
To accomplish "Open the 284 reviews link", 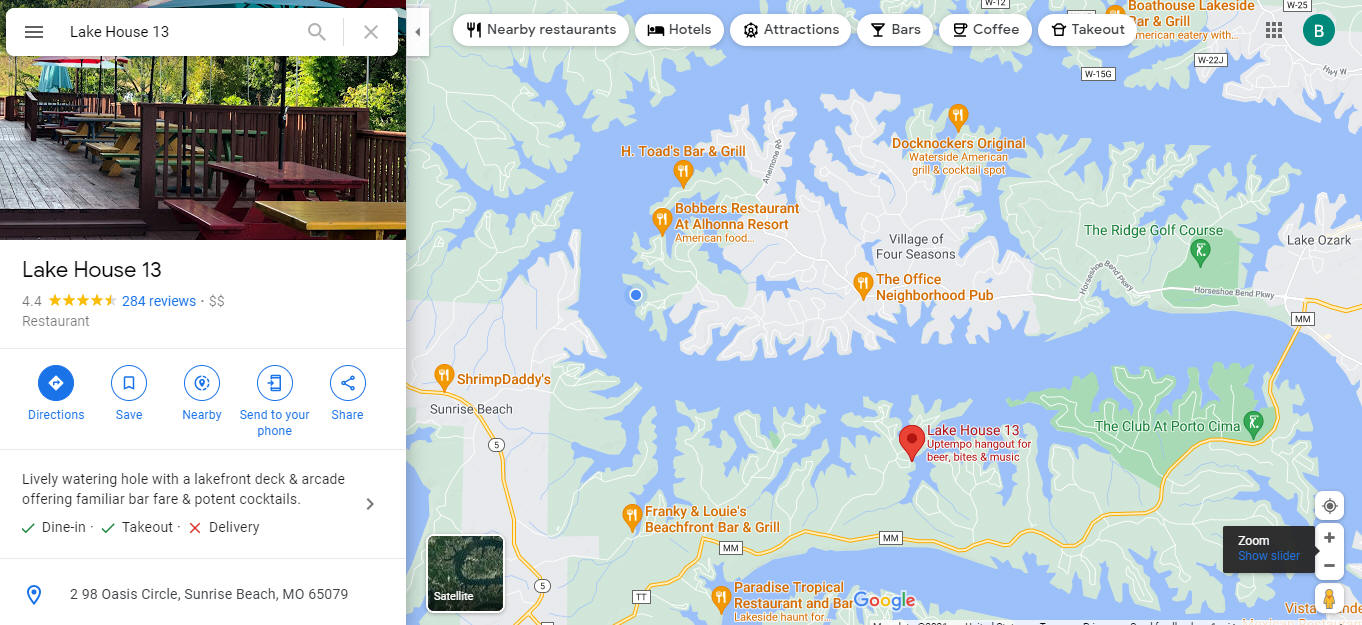I will [x=159, y=301].
